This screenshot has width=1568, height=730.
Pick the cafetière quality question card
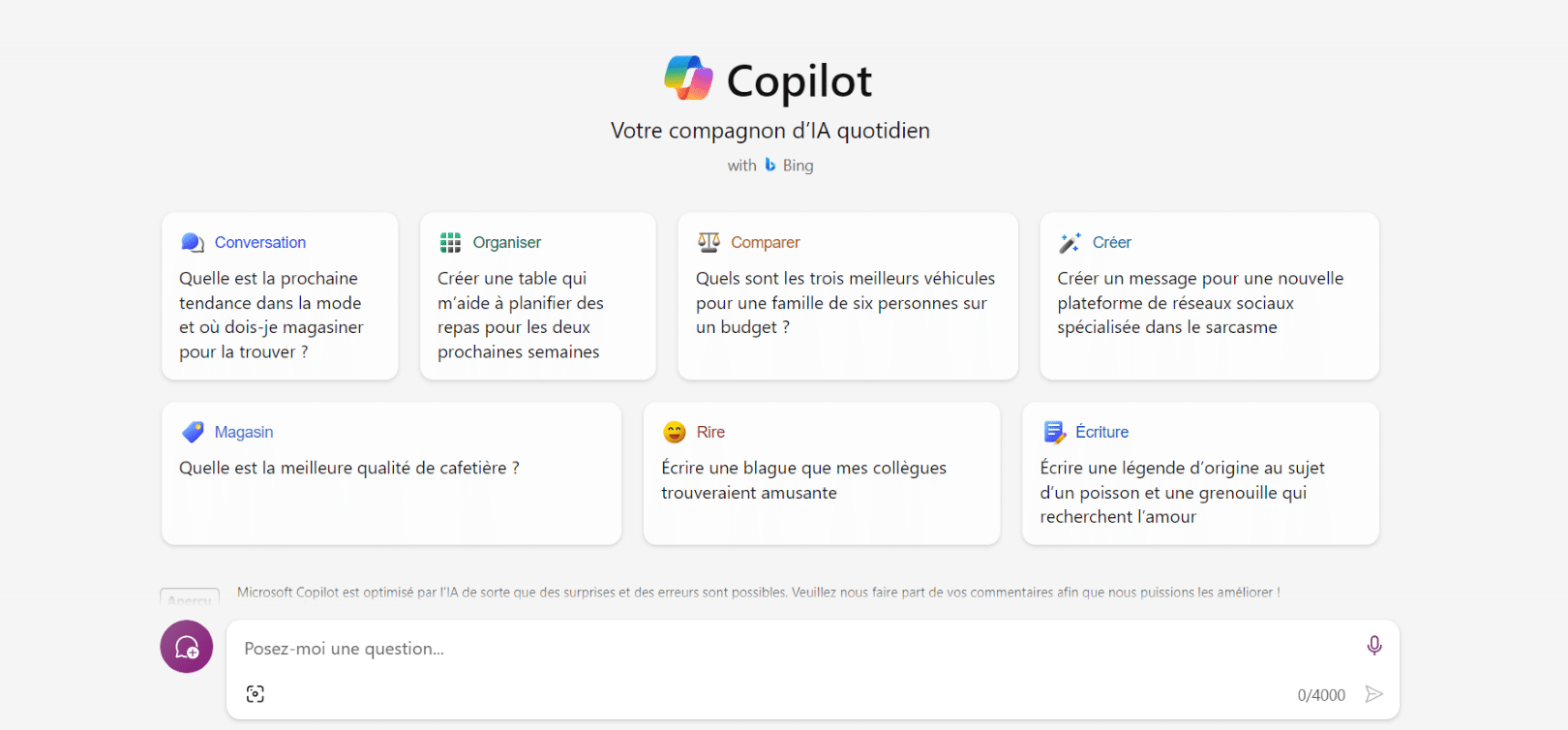pyautogui.click(x=391, y=473)
